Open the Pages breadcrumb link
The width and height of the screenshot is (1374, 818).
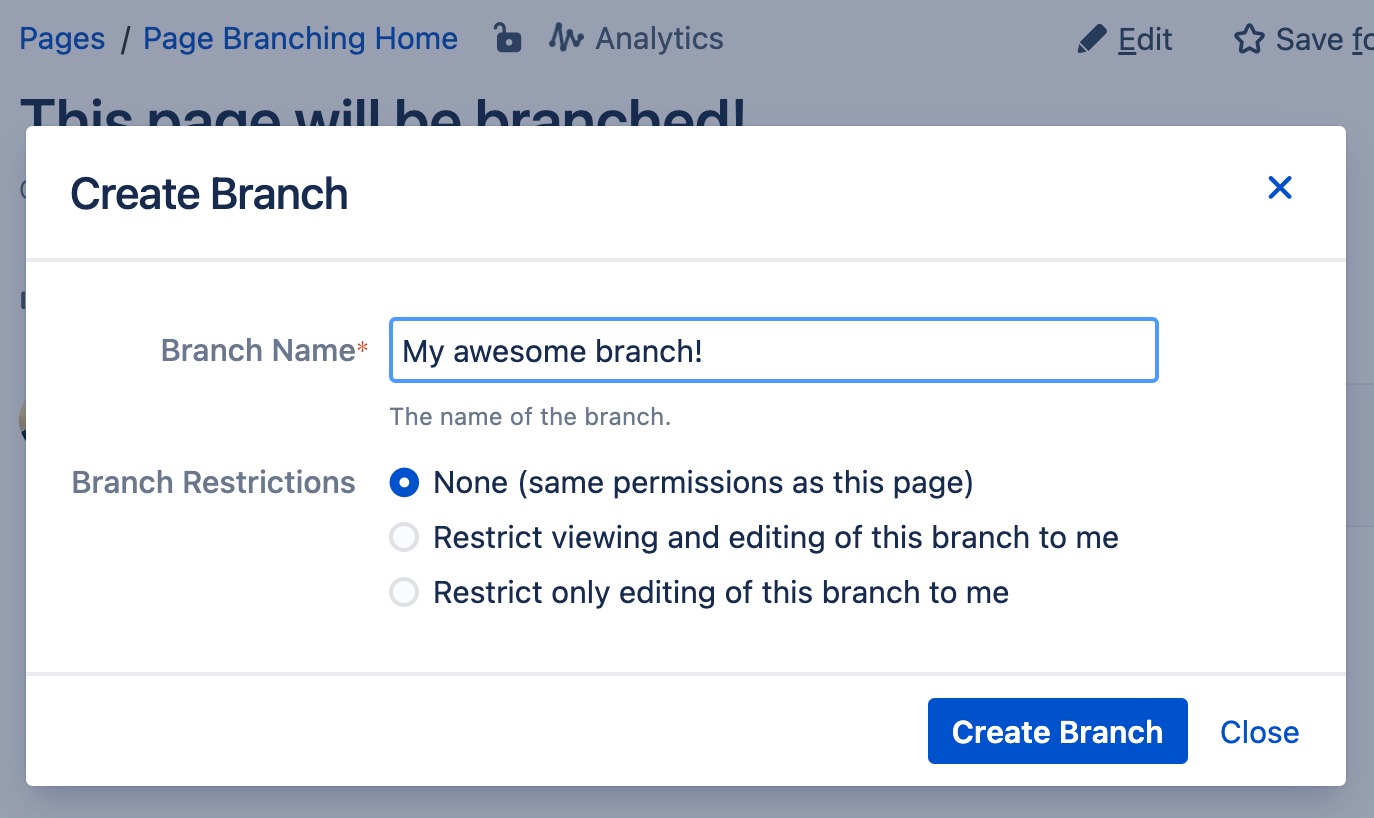(62, 39)
